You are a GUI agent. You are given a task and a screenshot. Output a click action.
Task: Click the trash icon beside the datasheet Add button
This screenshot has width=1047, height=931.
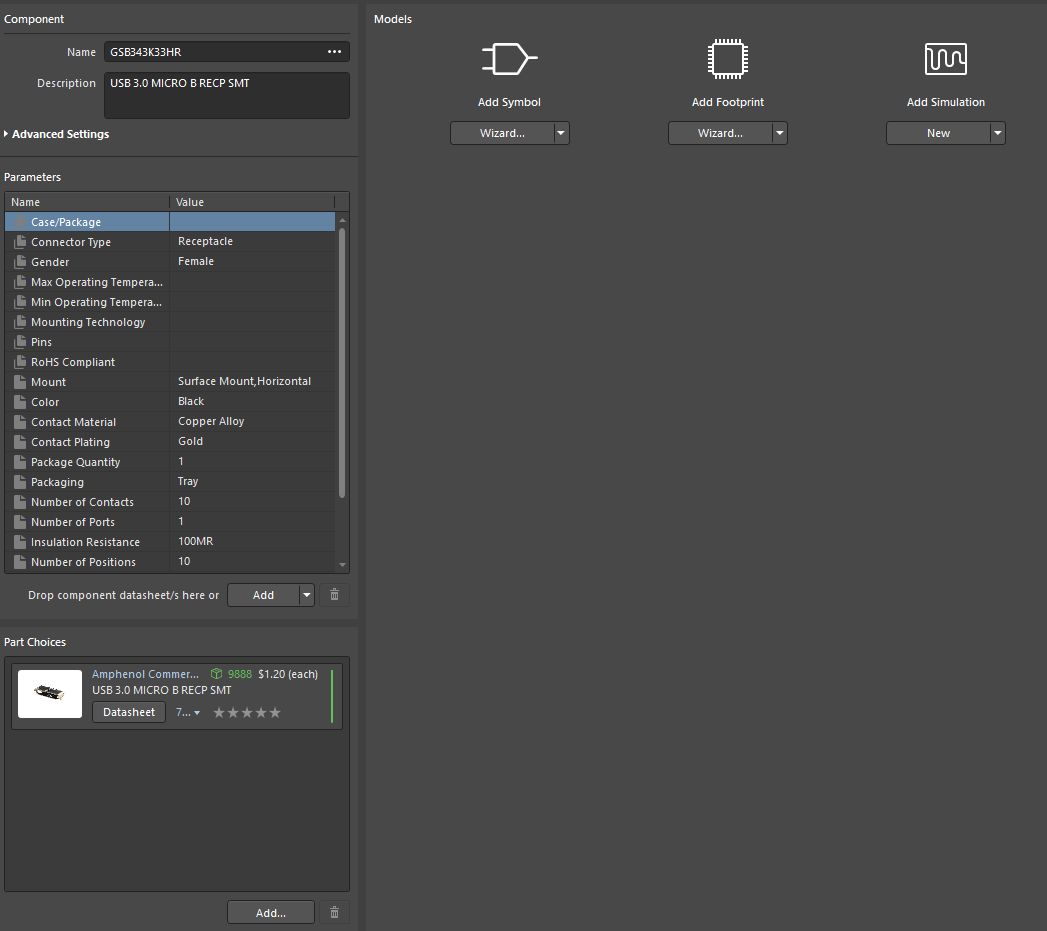[334, 594]
